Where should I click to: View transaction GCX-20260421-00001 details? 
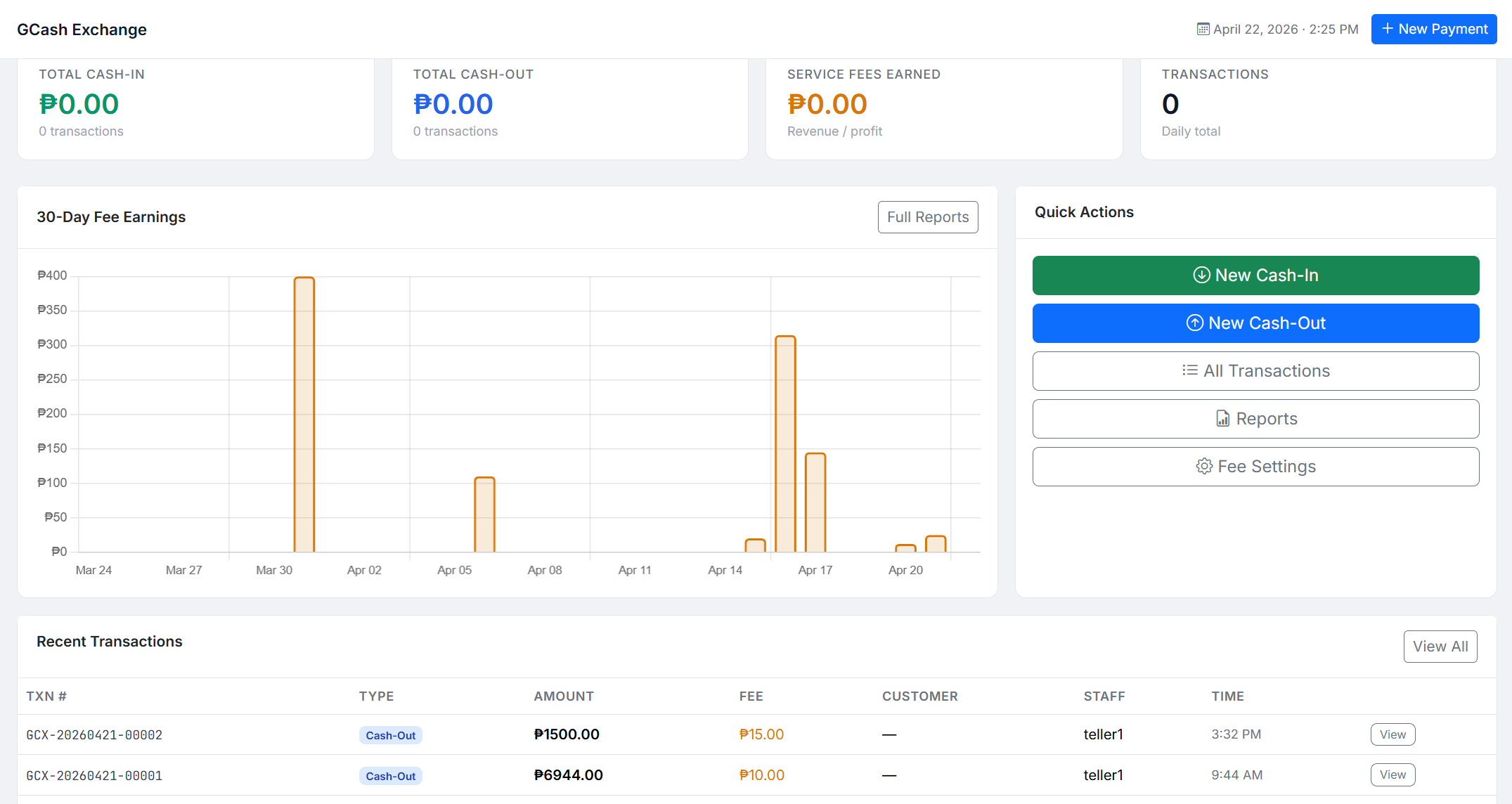click(x=1393, y=774)
